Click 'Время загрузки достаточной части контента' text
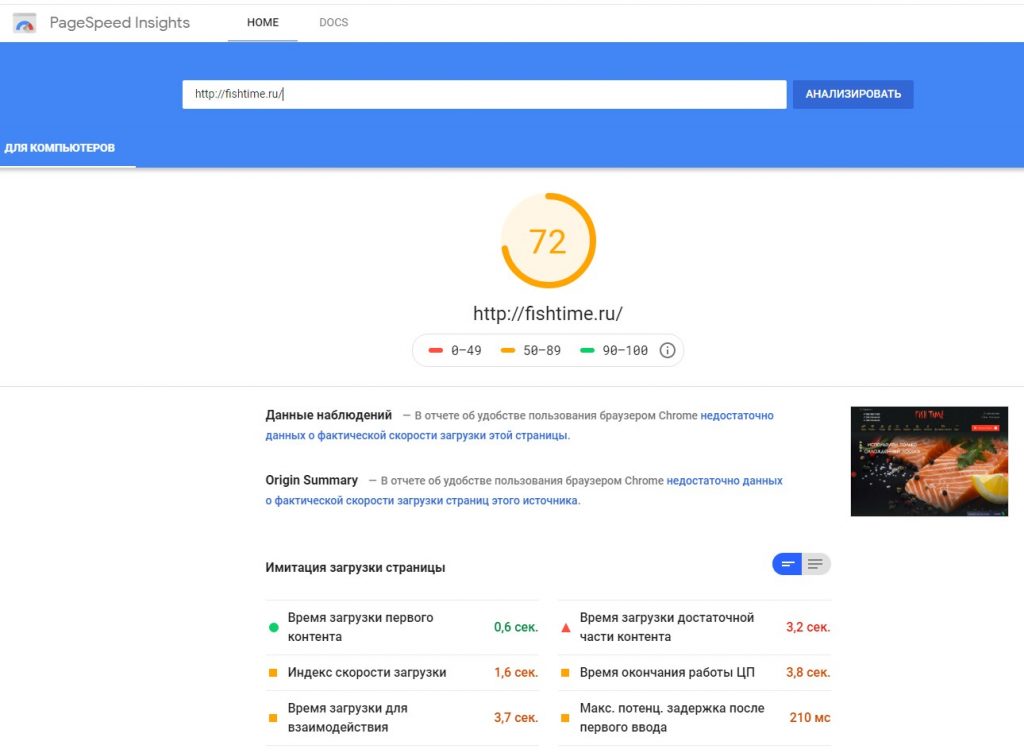The image size is (1024, 753). (x=667, y=627)
